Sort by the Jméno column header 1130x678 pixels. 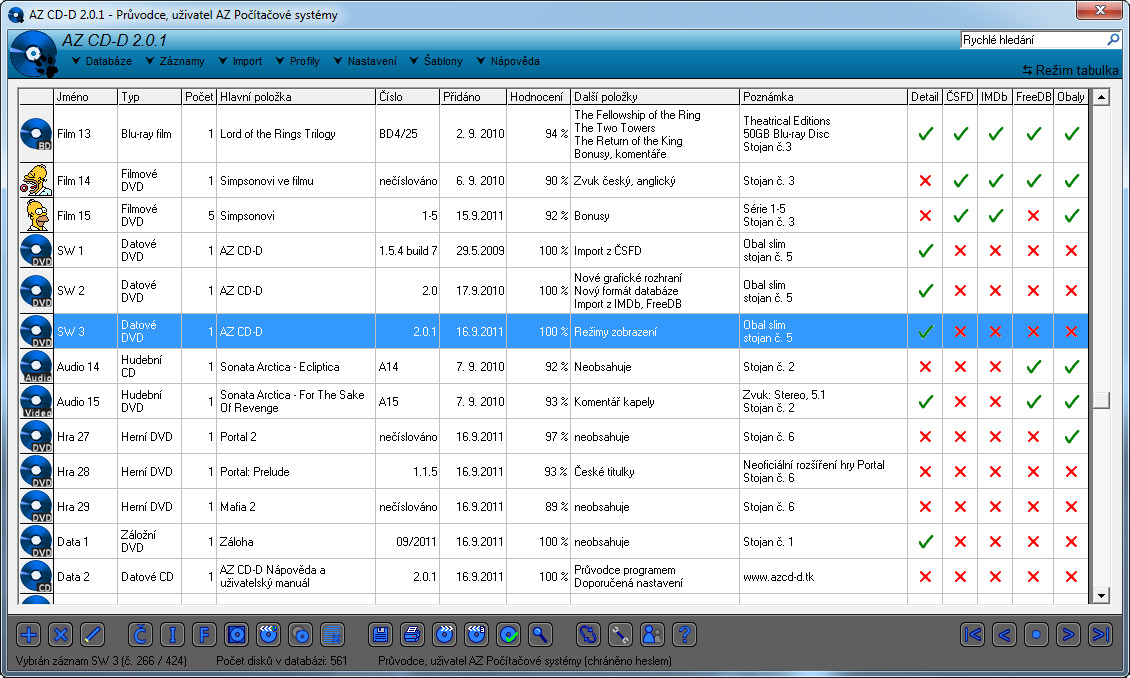(86, 97)
